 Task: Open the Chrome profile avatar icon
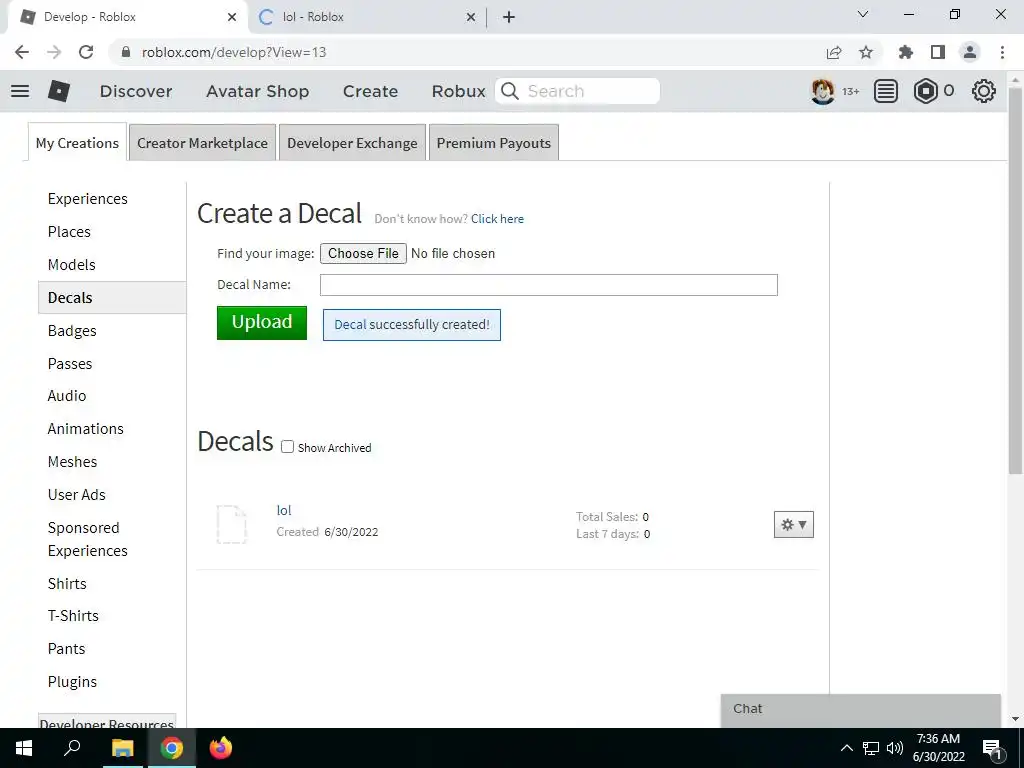click(x=970, y=52)
